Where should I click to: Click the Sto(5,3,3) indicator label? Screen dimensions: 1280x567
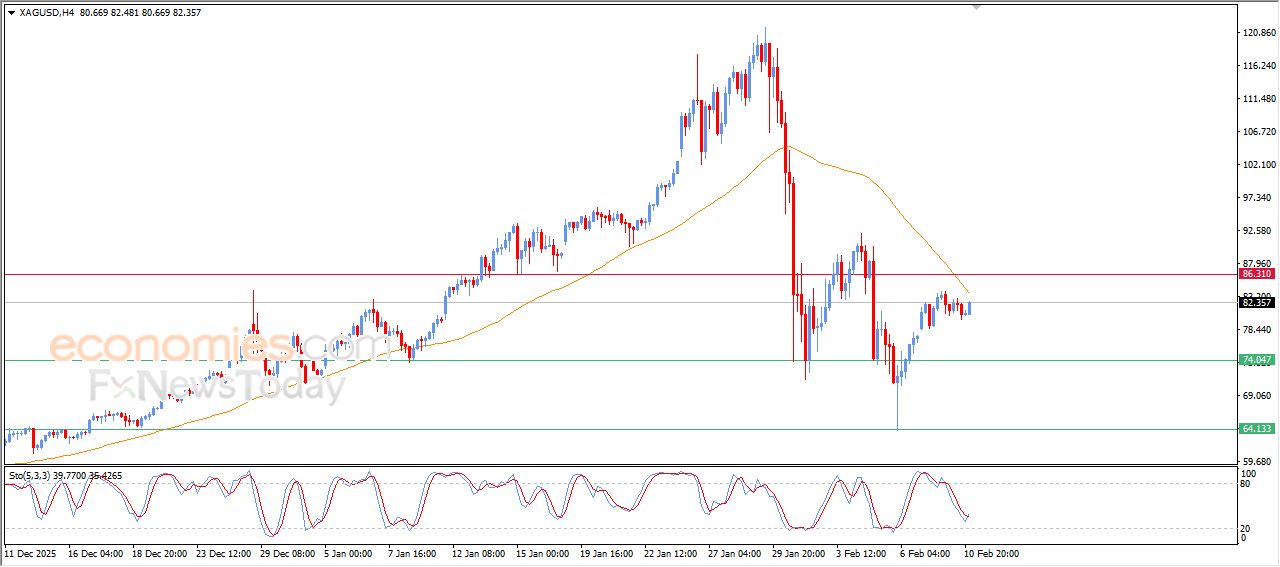point(31,475)
